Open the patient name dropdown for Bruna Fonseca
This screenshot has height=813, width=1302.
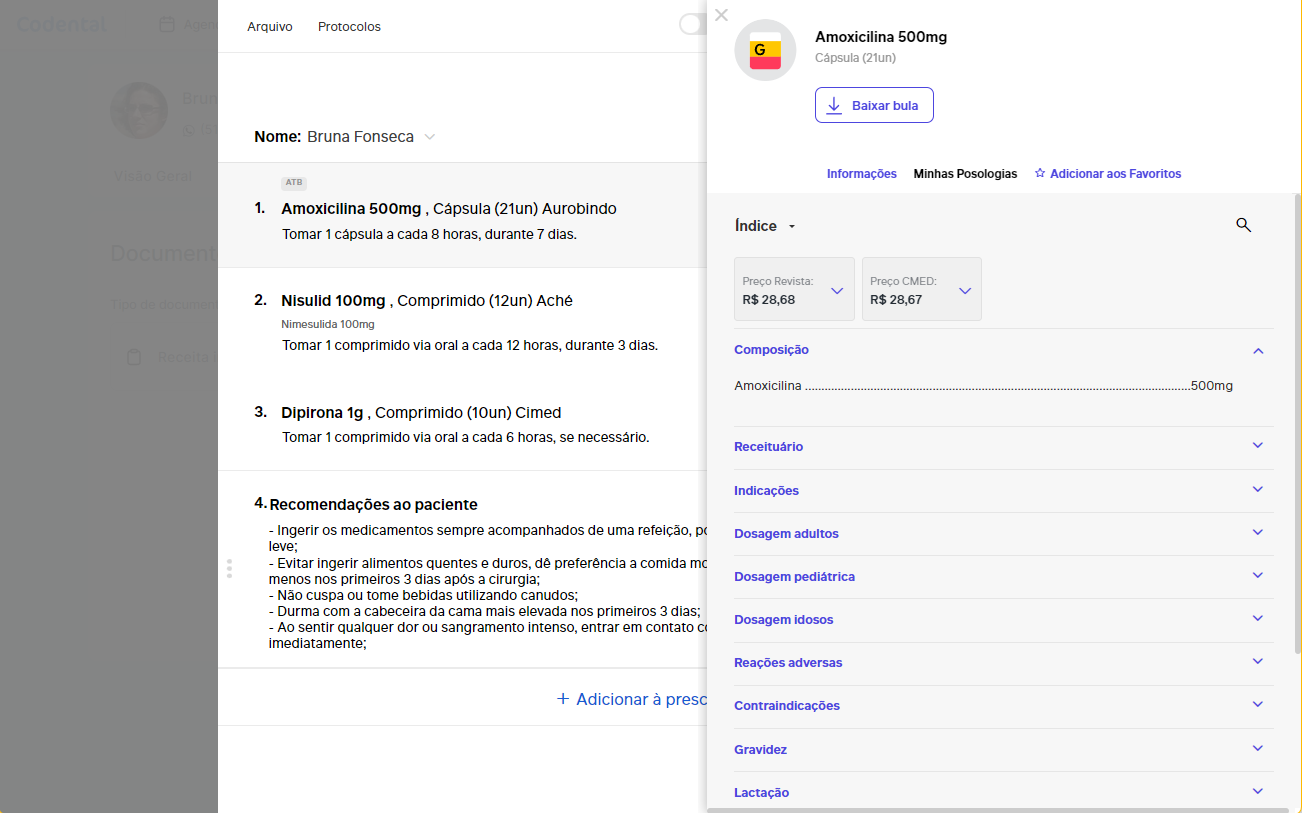pos(430,137)
